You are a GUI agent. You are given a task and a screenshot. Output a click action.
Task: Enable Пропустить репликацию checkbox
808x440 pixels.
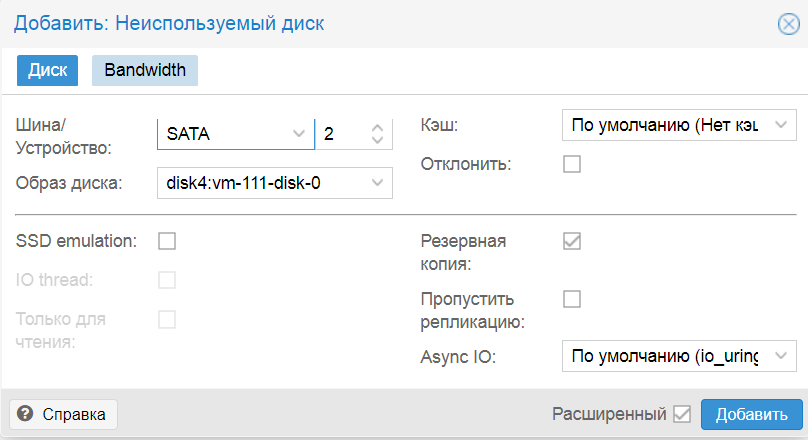572,299
